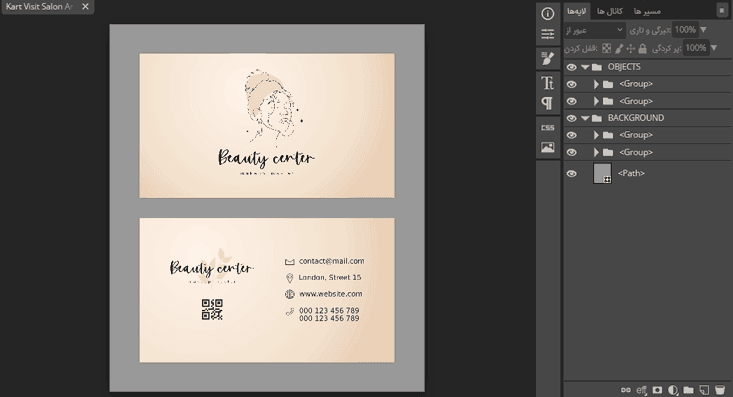733x397 pixels.
Task: Create new folder at panel bottom
Action: 688,390
